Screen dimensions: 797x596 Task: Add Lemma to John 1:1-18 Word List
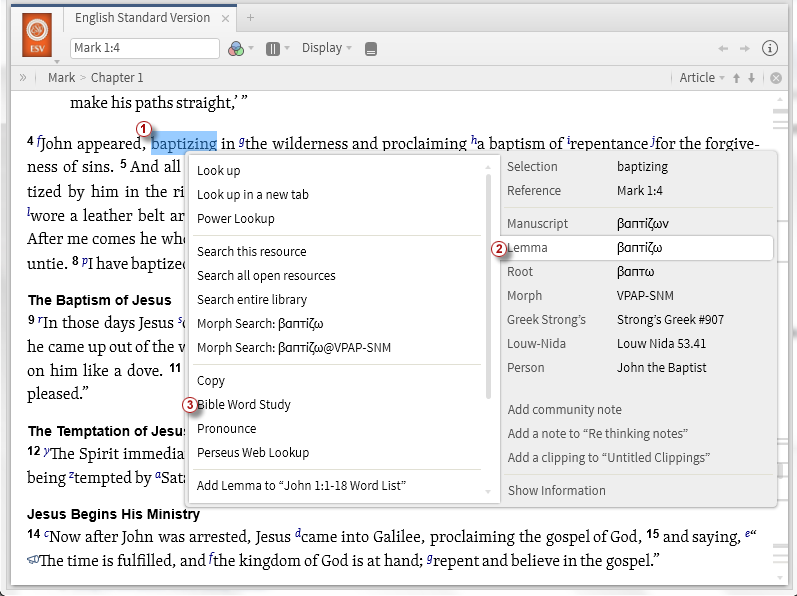point(301,486)
